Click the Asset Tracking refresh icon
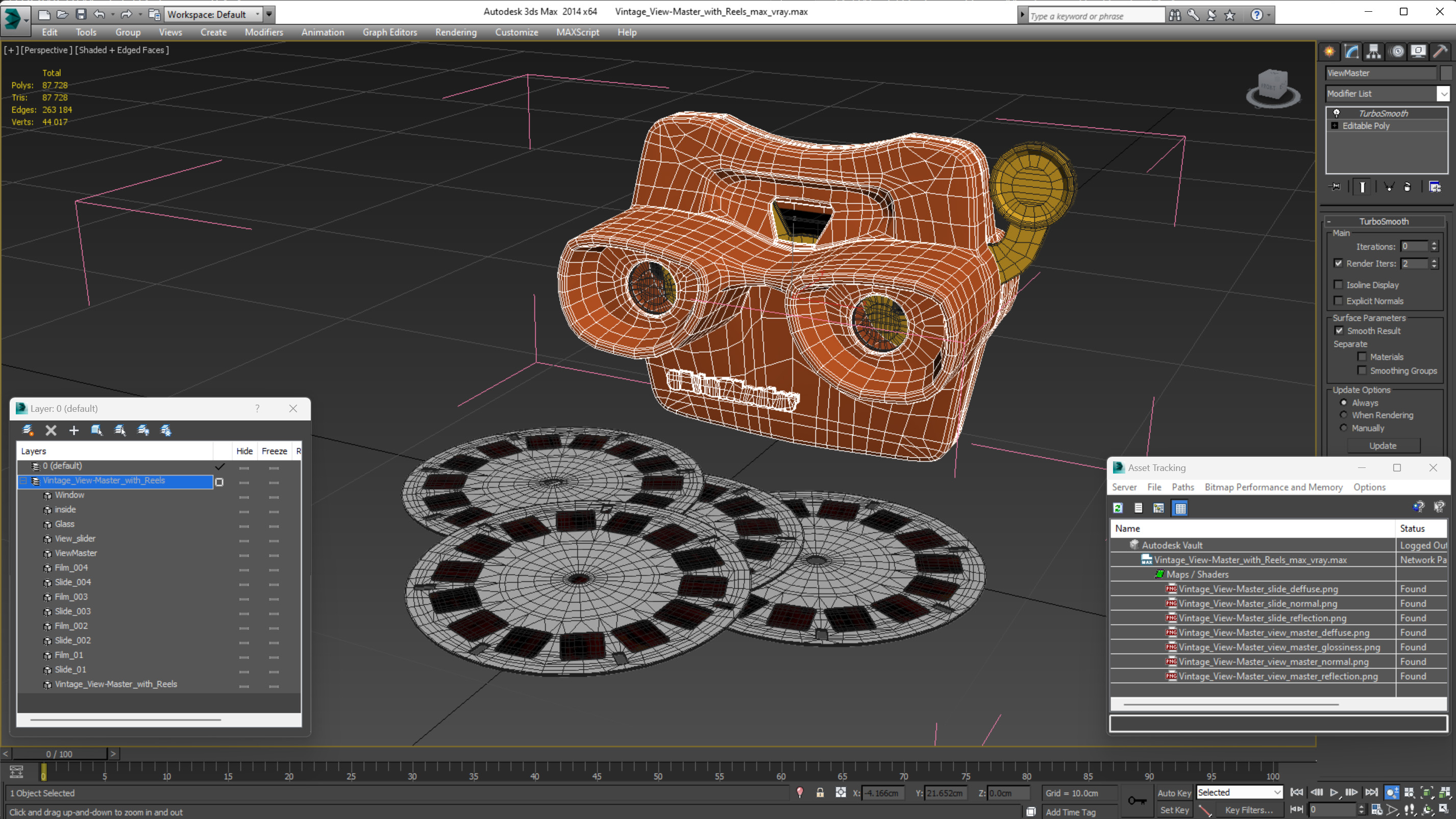 [1118, 508]
